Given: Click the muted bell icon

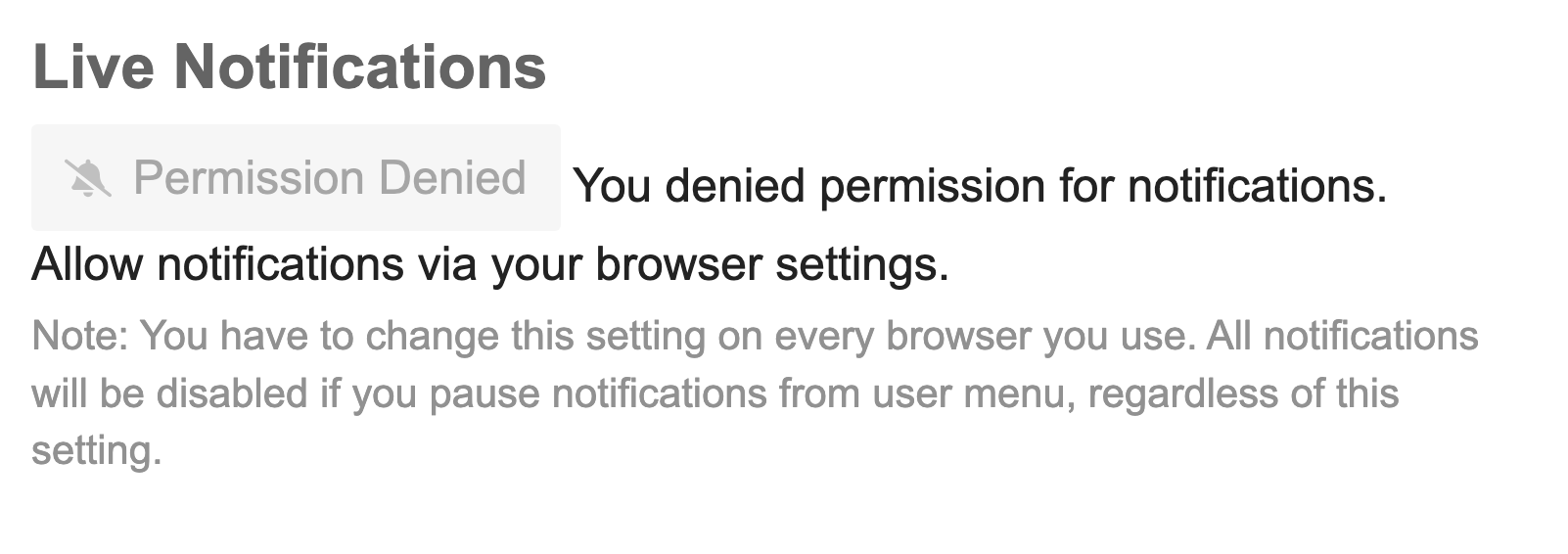Looking at the screenshot, I should click(87, 178).
